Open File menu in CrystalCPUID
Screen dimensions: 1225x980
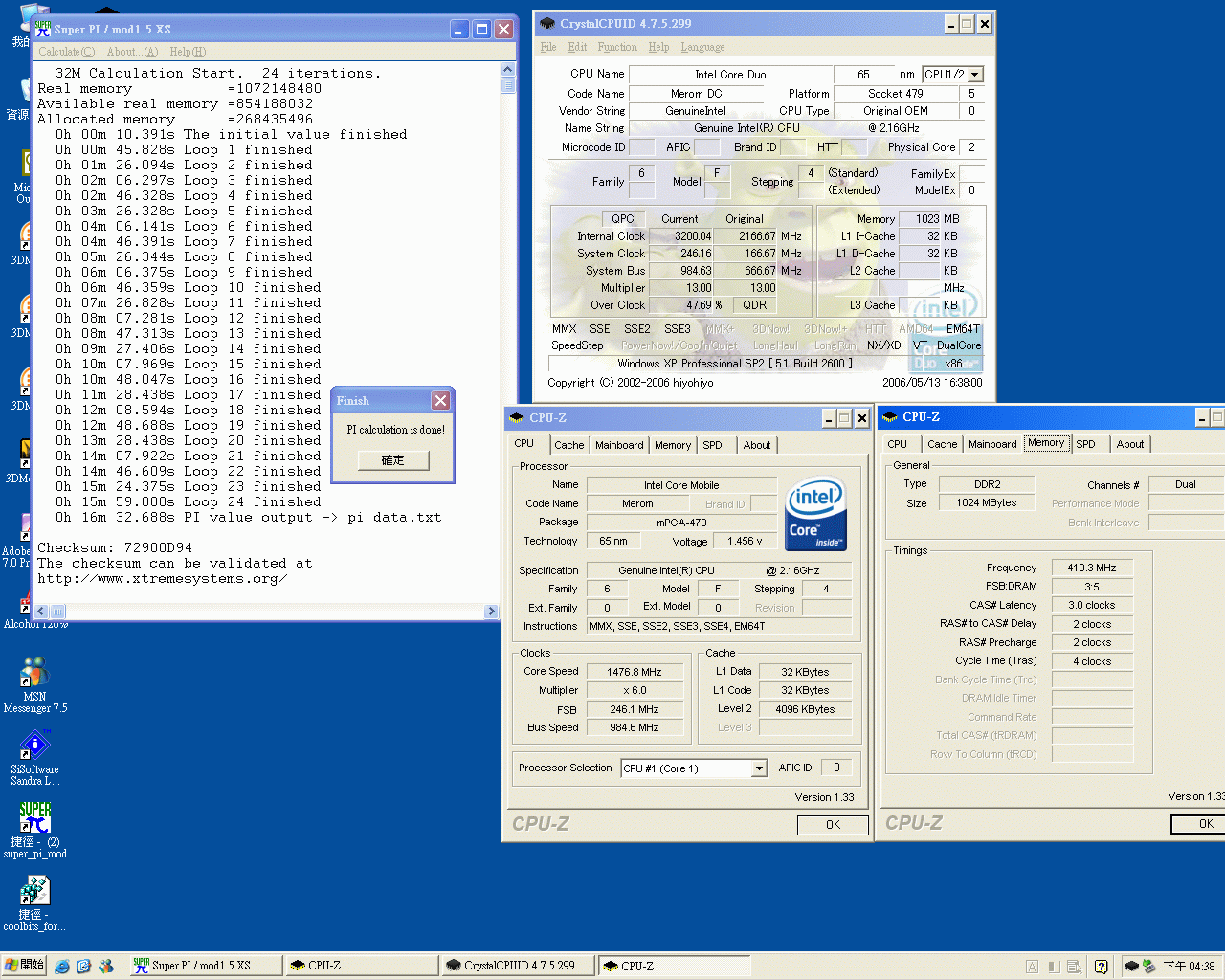coord(548,47)
